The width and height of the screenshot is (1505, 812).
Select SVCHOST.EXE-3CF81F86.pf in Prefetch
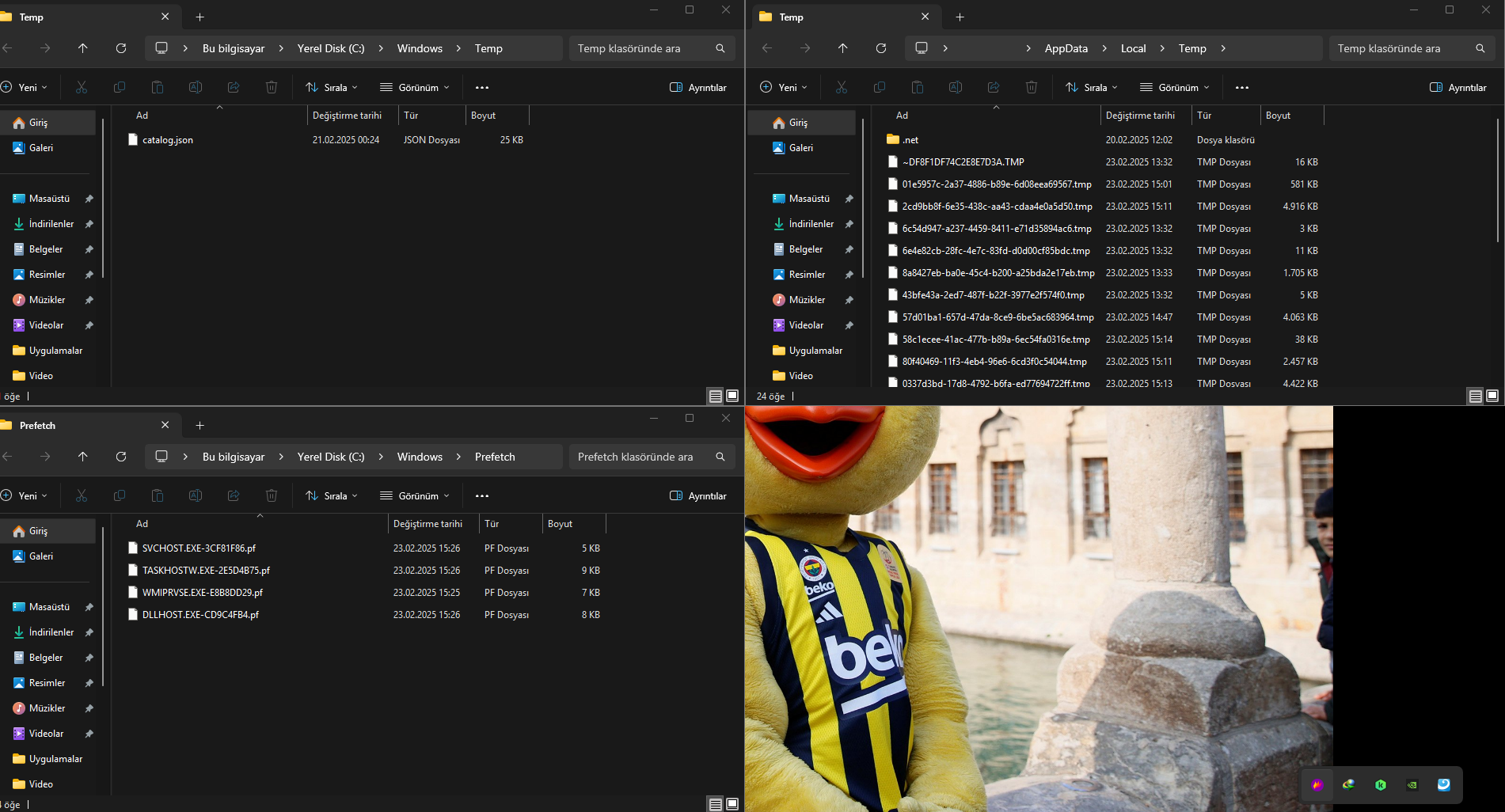tap(199, 548)
